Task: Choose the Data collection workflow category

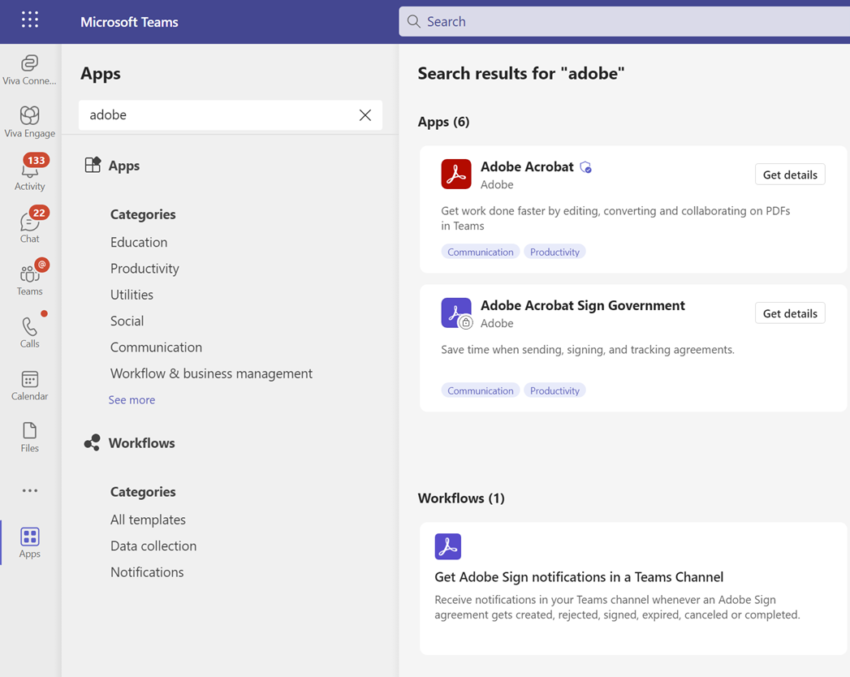Action: [153, 546]
